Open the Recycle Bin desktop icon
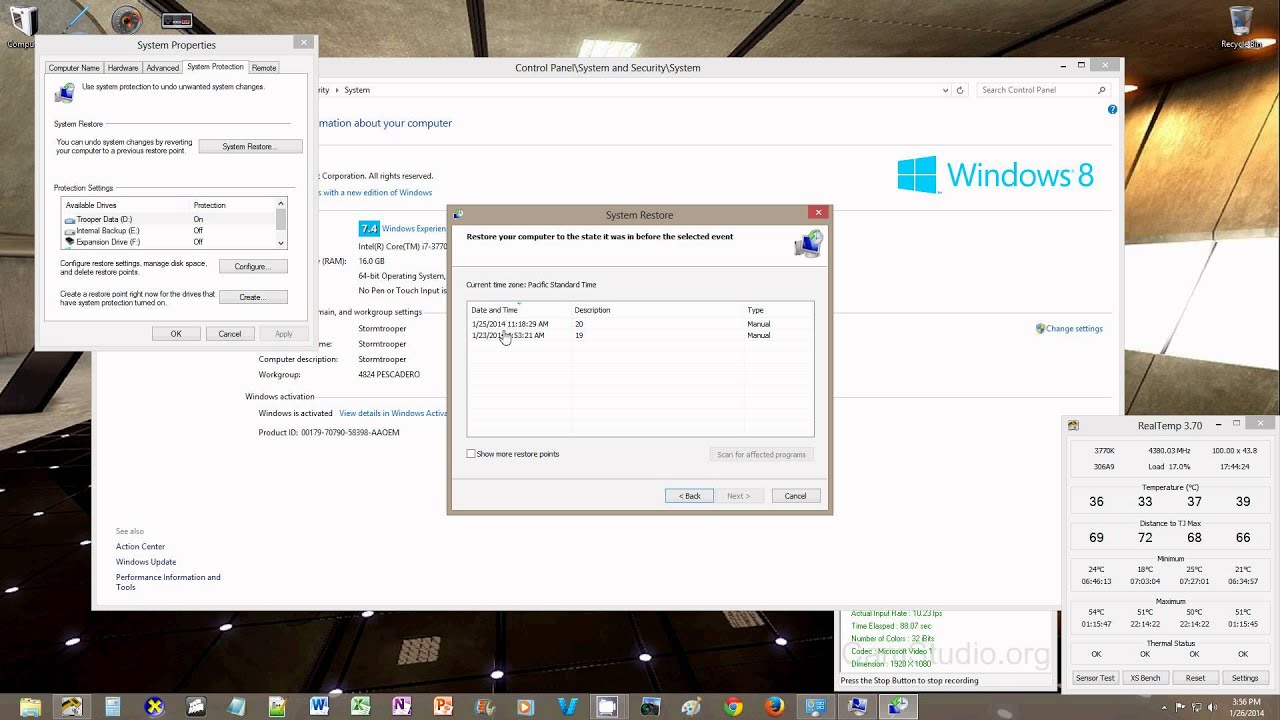 (x=1240, y=26)
